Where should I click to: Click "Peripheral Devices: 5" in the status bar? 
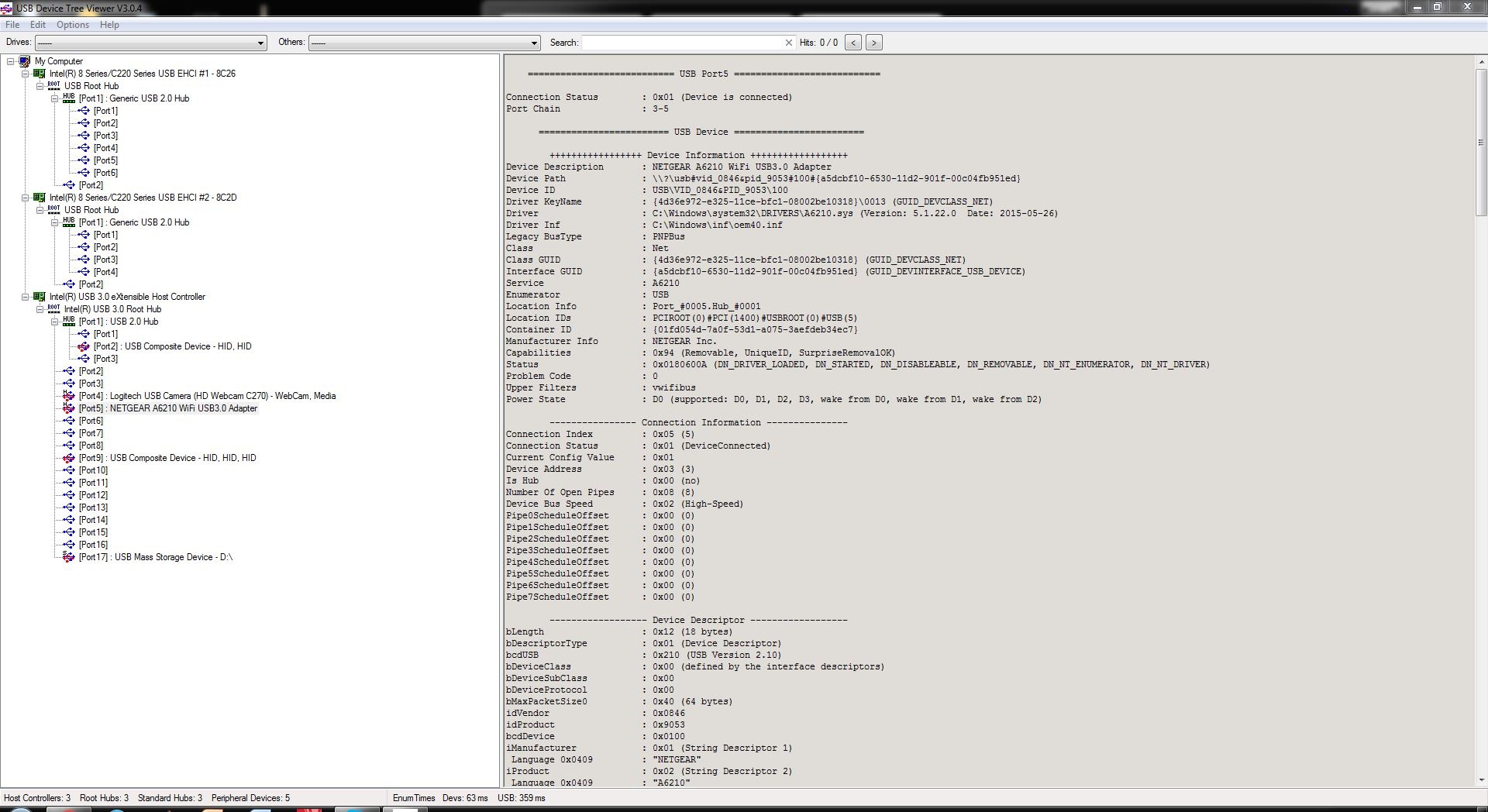[x=250, y=798]
